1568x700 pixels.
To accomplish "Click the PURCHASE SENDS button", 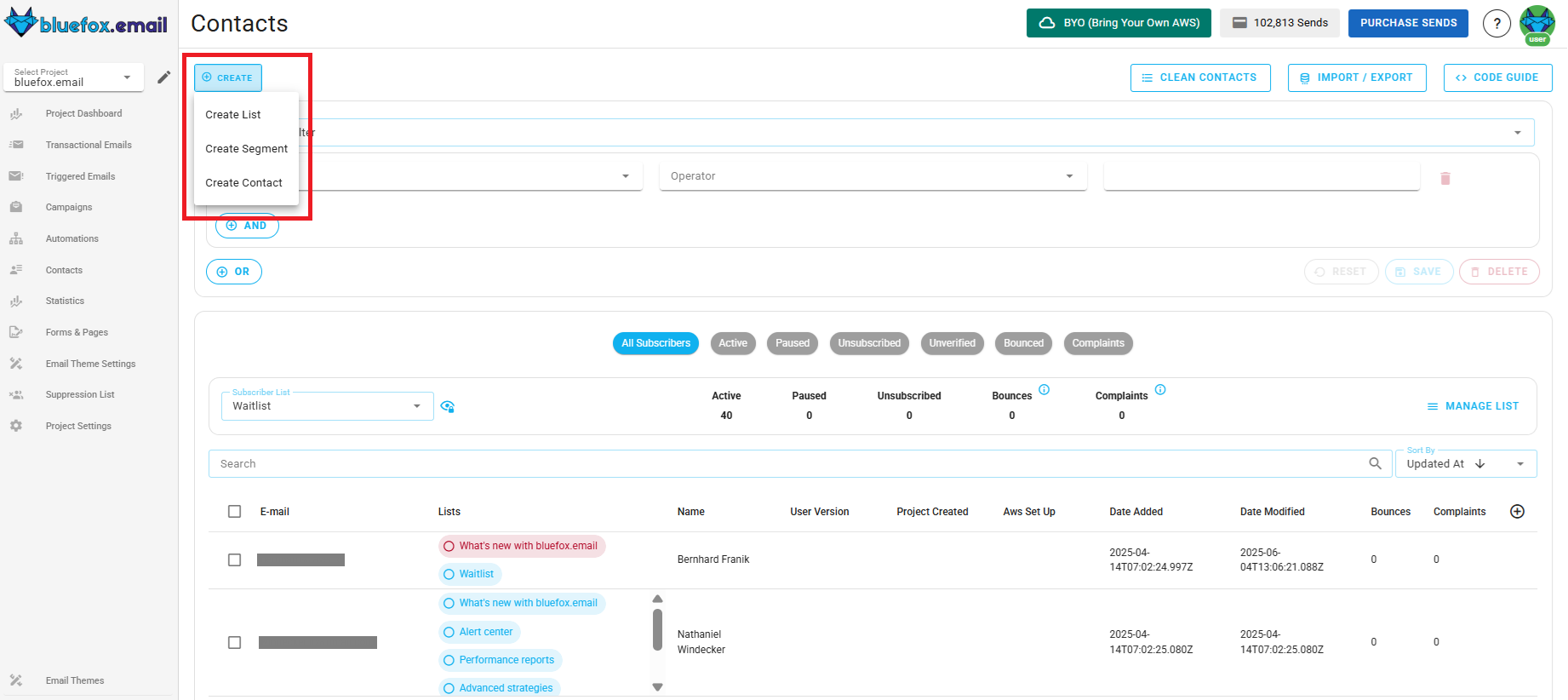I will (x=1409, y=23).
